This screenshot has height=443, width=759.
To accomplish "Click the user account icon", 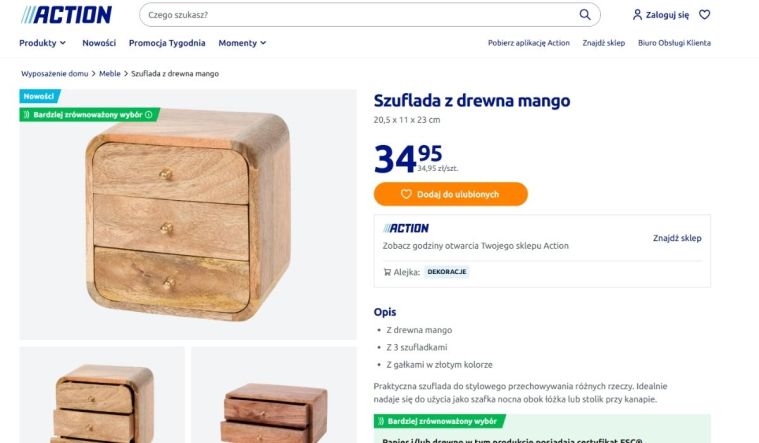I will (x=637, y=15).
